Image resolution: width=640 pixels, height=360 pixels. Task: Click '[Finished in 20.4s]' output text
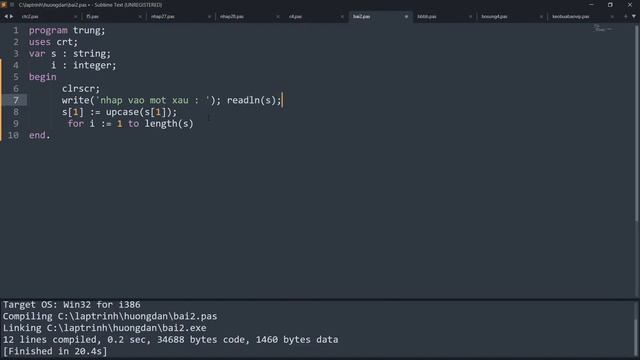[x=55, y=351]
